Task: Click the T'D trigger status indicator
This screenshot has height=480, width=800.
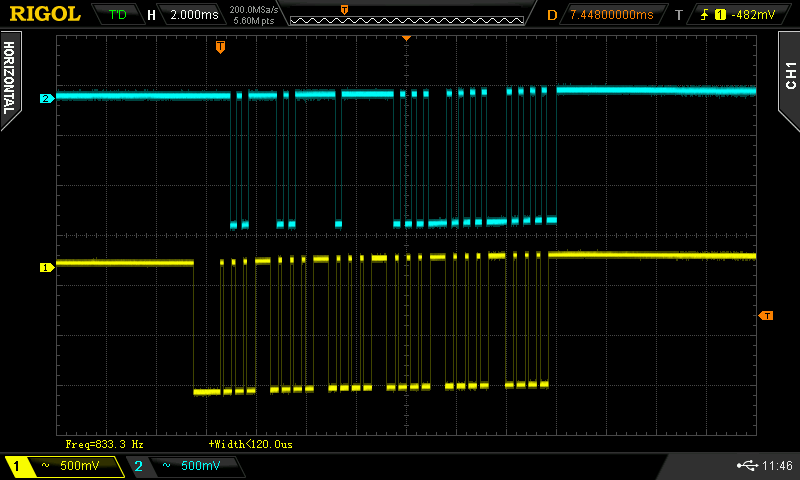Action: tap(117, 14)
